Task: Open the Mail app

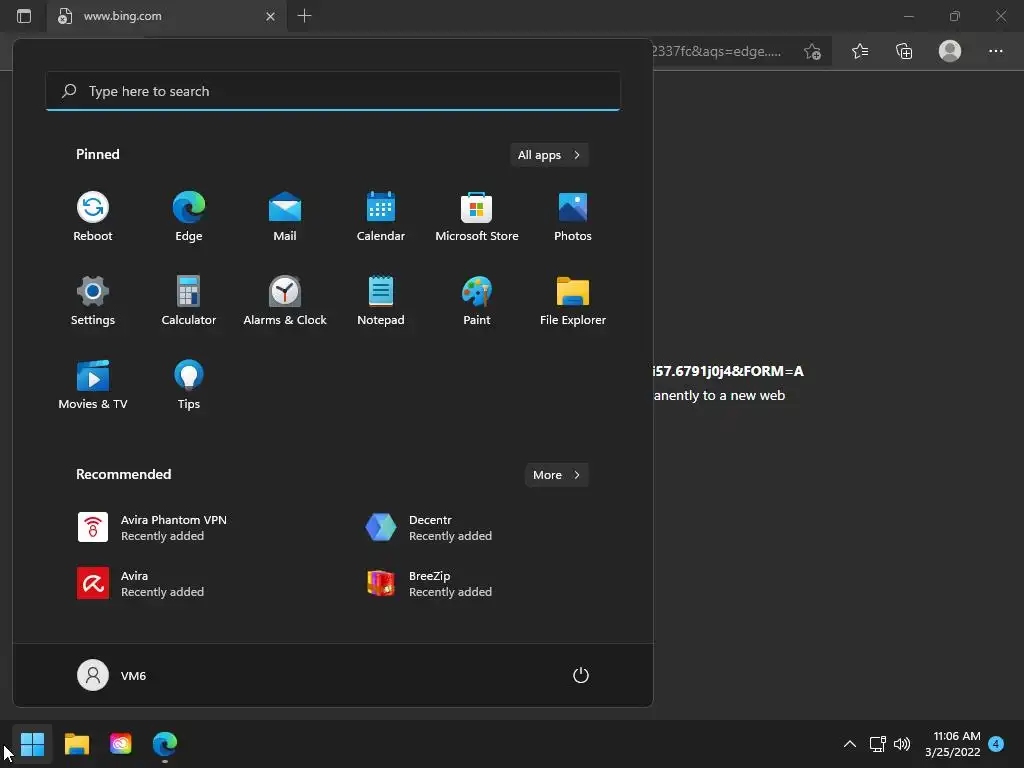Action: (285, 217)
